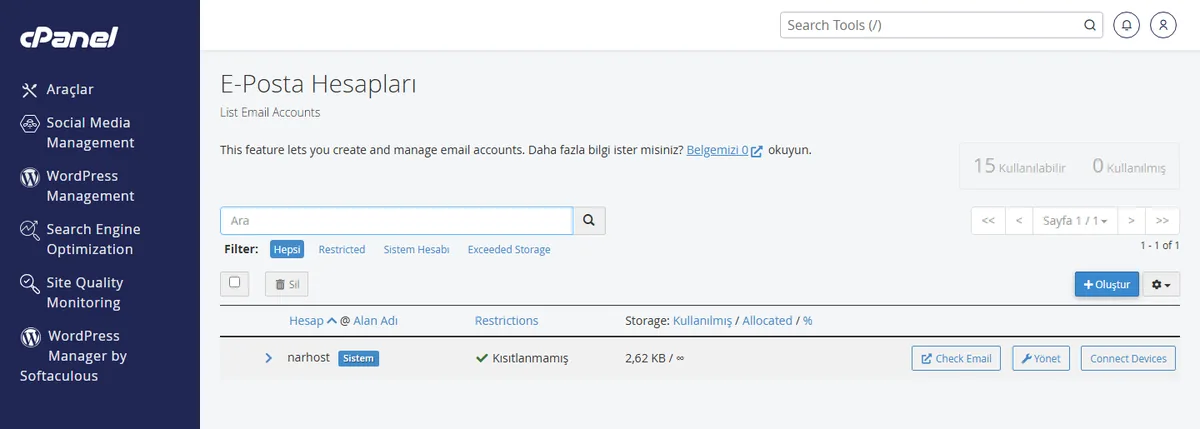Open the gear settings dropdown
Image resolution: width=1200 pixels, height=429 pixels.
click(1160, 285)
